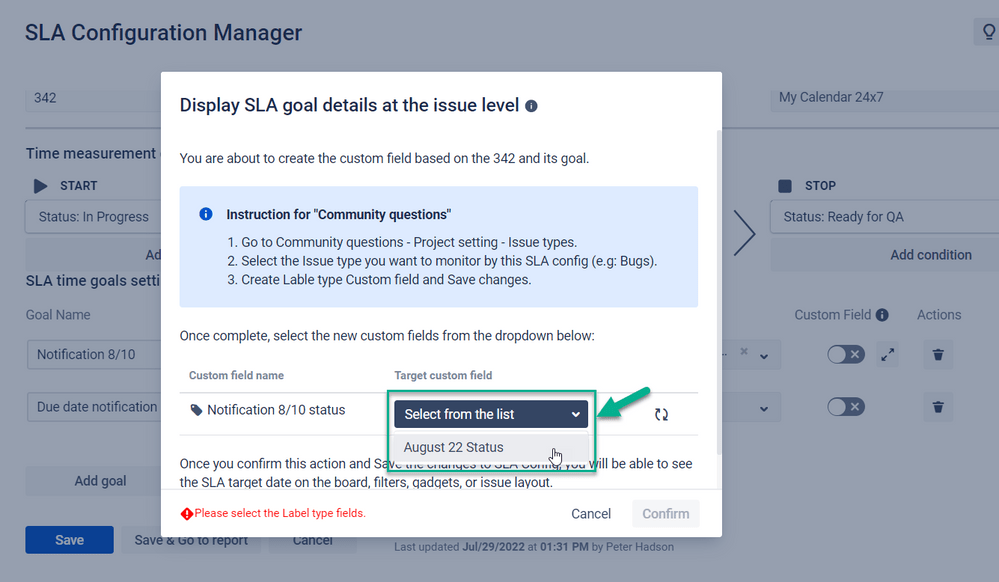This screenshot has height=582, width=999.
Task: Open the Select from the list dropdown
Action: 490,413
